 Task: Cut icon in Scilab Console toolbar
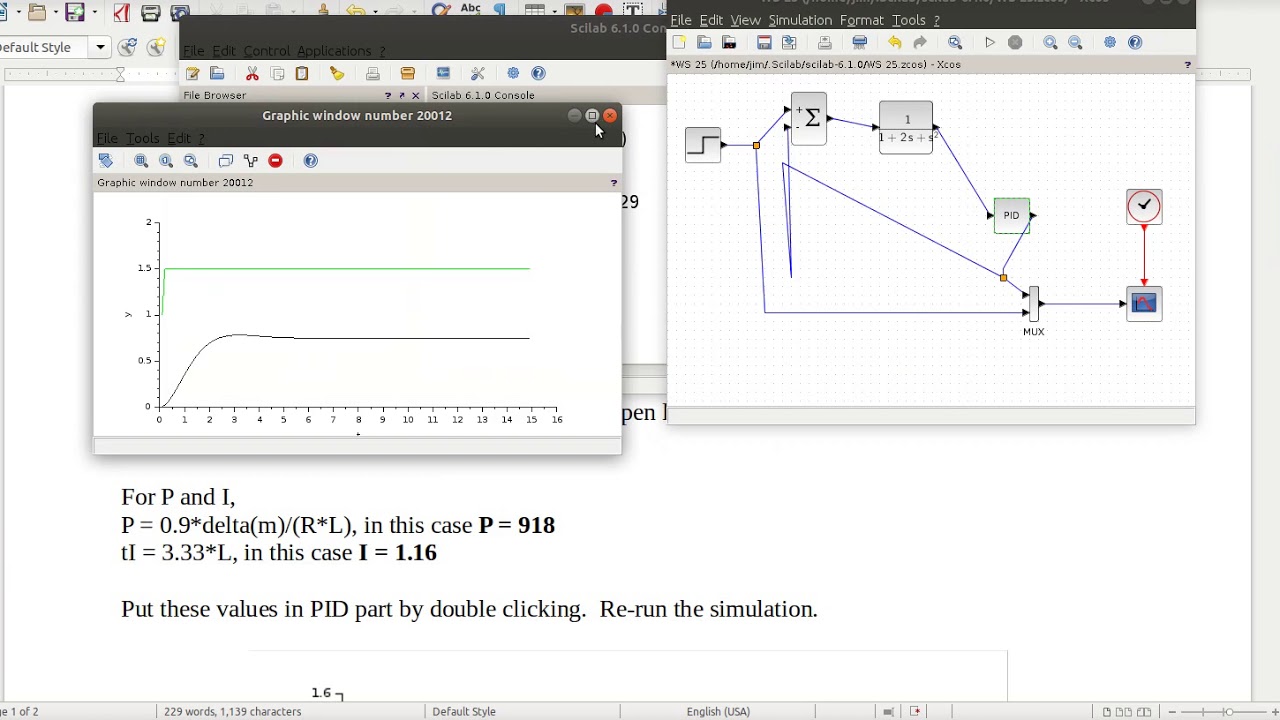point(252,74)
